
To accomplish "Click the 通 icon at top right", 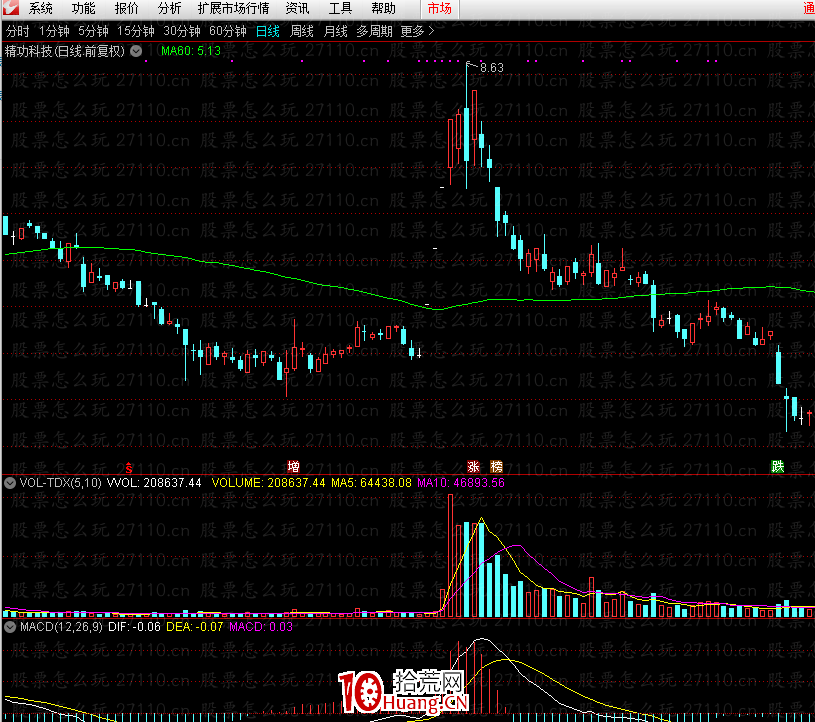I will 807,8.
